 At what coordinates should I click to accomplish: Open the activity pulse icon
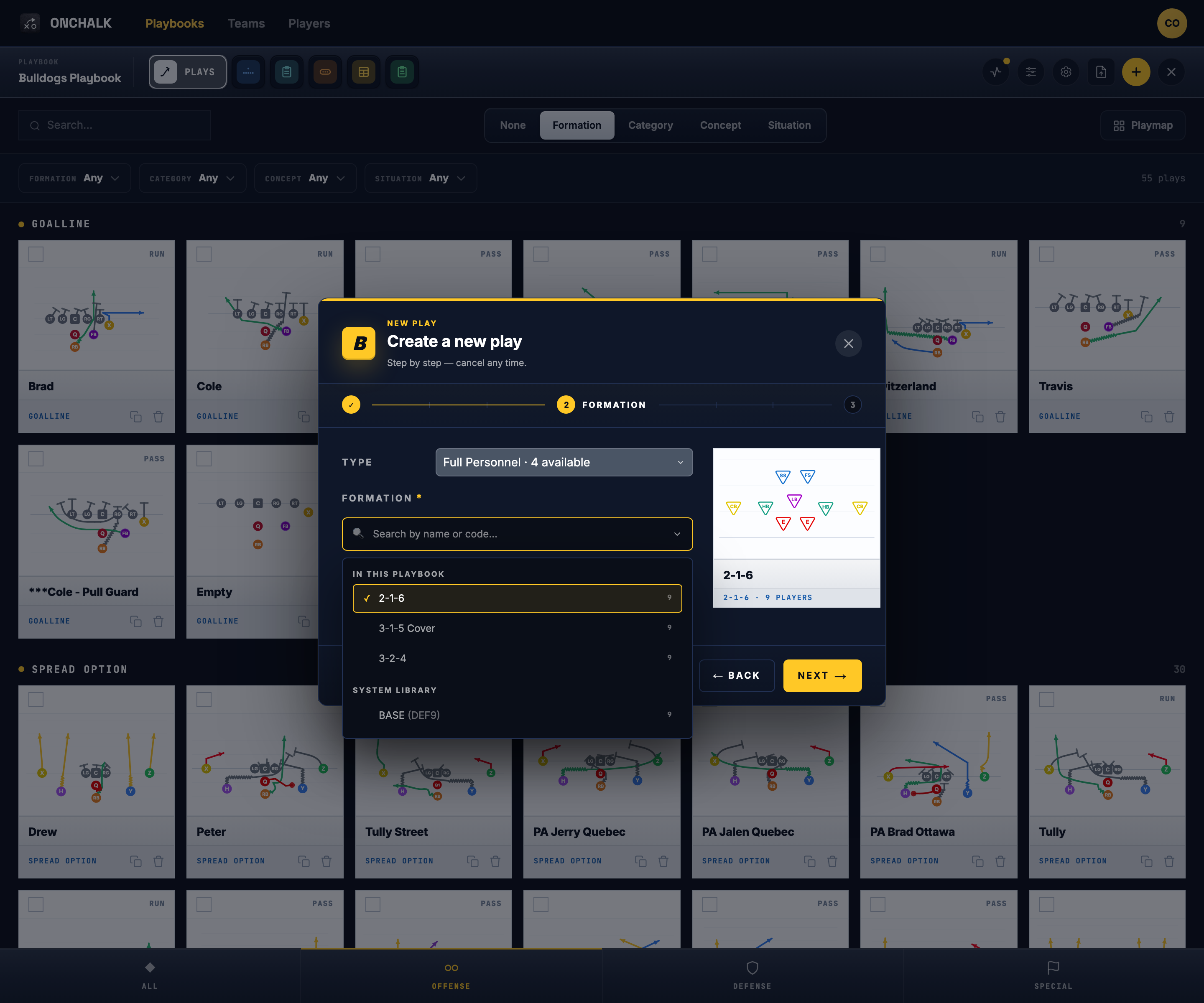996,72
